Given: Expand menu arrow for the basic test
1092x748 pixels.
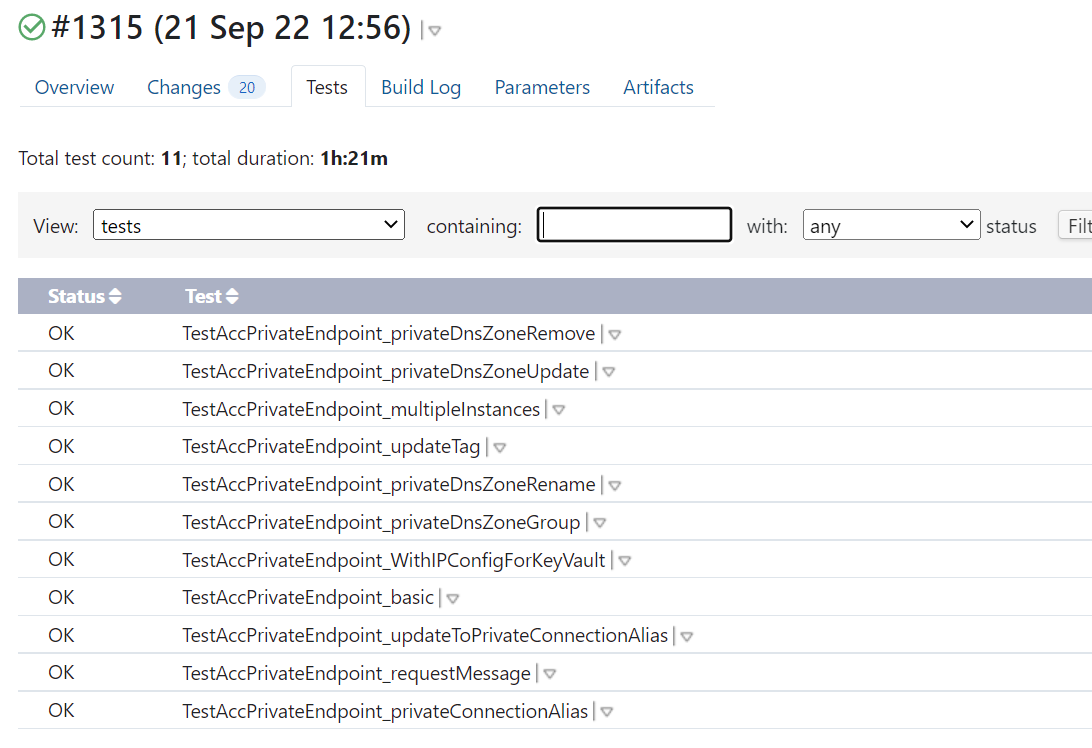Looking at the screenshot, I should [453, 599].
